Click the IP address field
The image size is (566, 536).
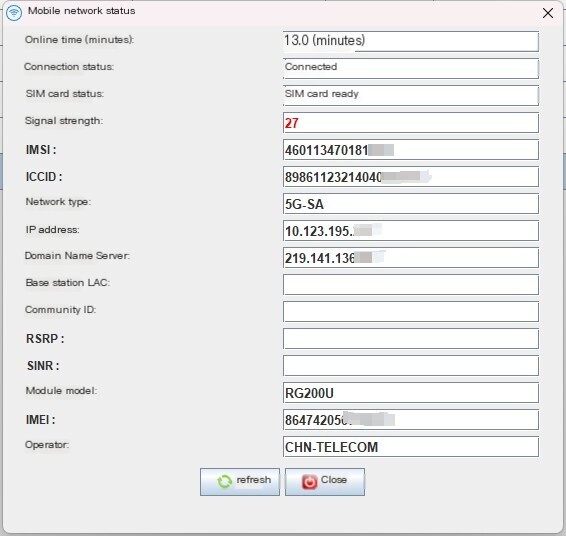411,231
